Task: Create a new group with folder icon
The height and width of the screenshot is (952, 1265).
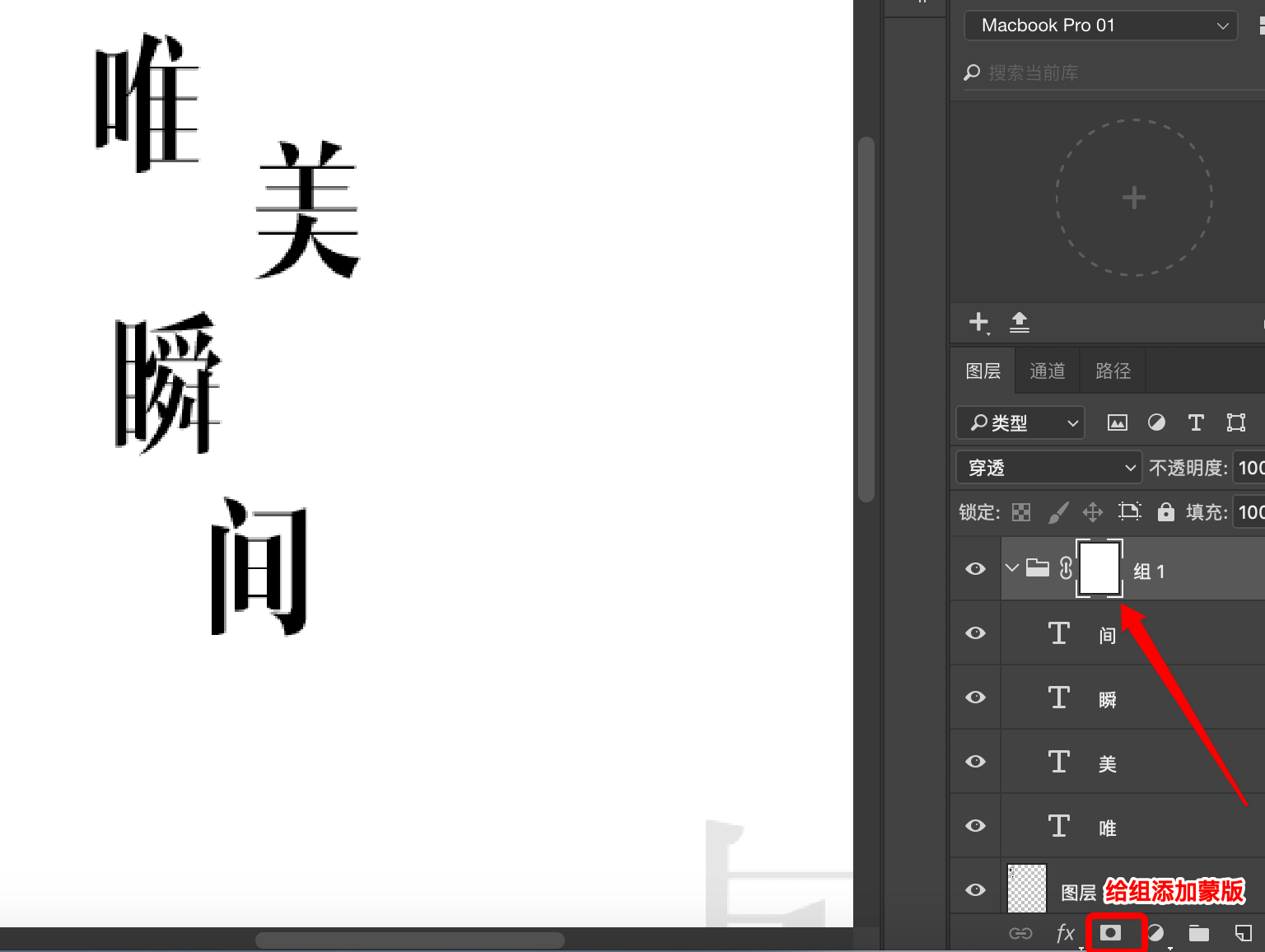Action: tap(1199, 933)
